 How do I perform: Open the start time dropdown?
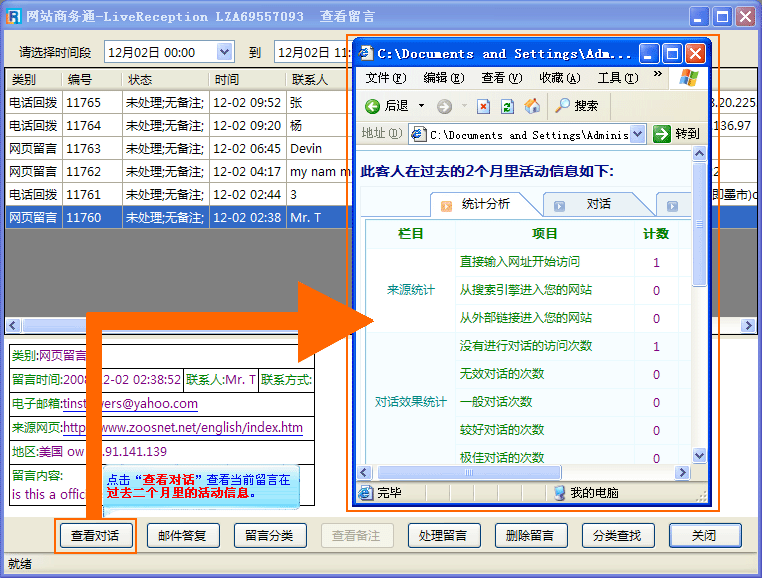(224, 52)
